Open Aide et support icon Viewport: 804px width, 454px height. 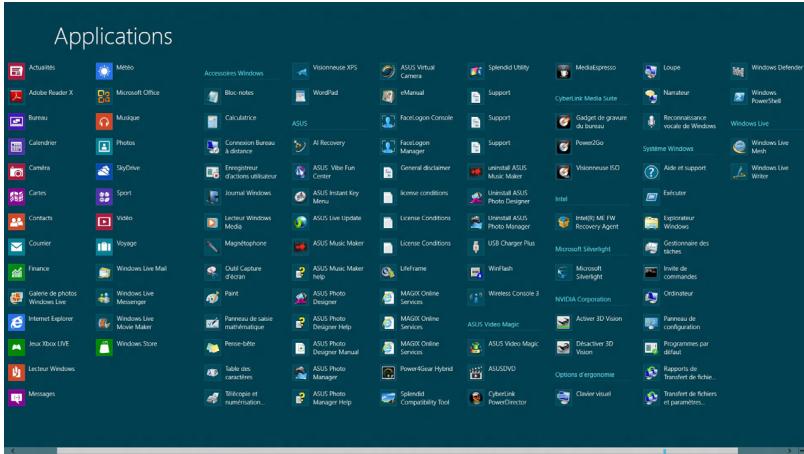(651, 172)
